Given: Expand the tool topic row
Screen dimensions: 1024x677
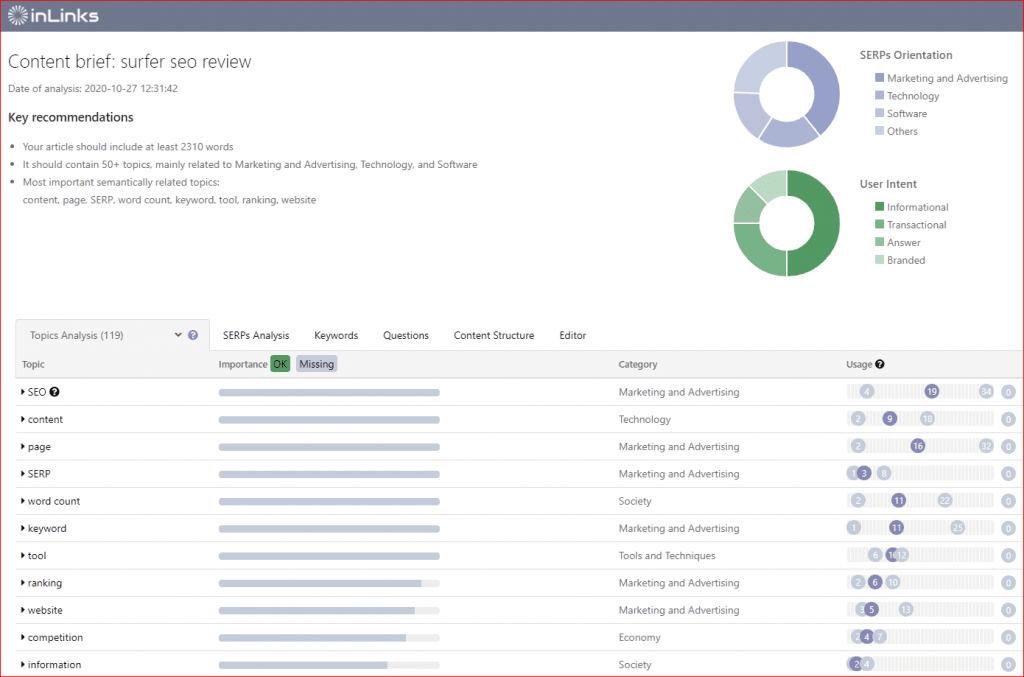Looking at the screenshot, I should click(23, 556).
